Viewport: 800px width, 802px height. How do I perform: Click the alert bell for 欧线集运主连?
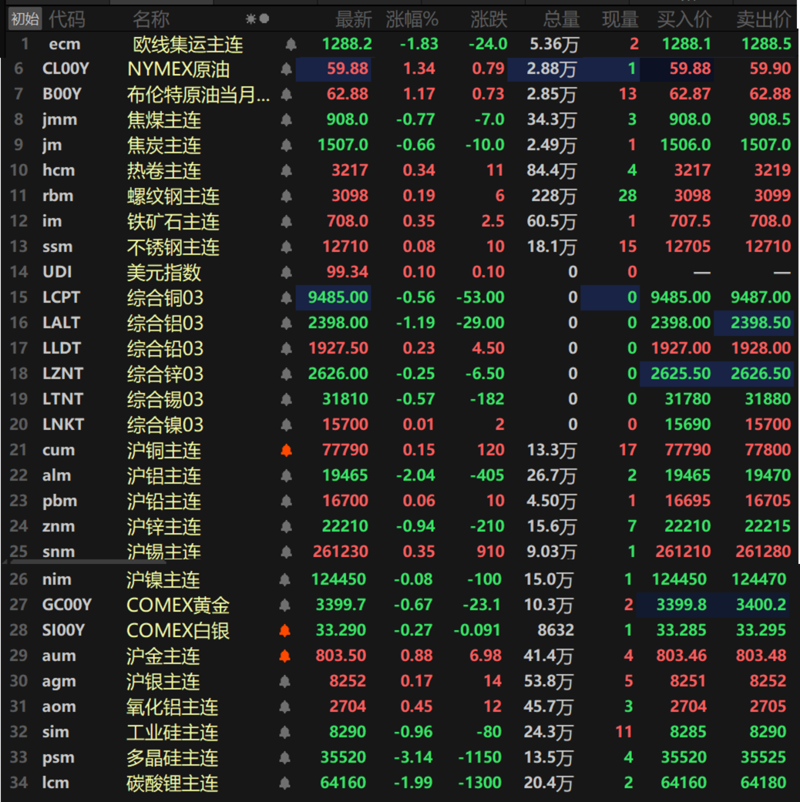pos(291,44)
